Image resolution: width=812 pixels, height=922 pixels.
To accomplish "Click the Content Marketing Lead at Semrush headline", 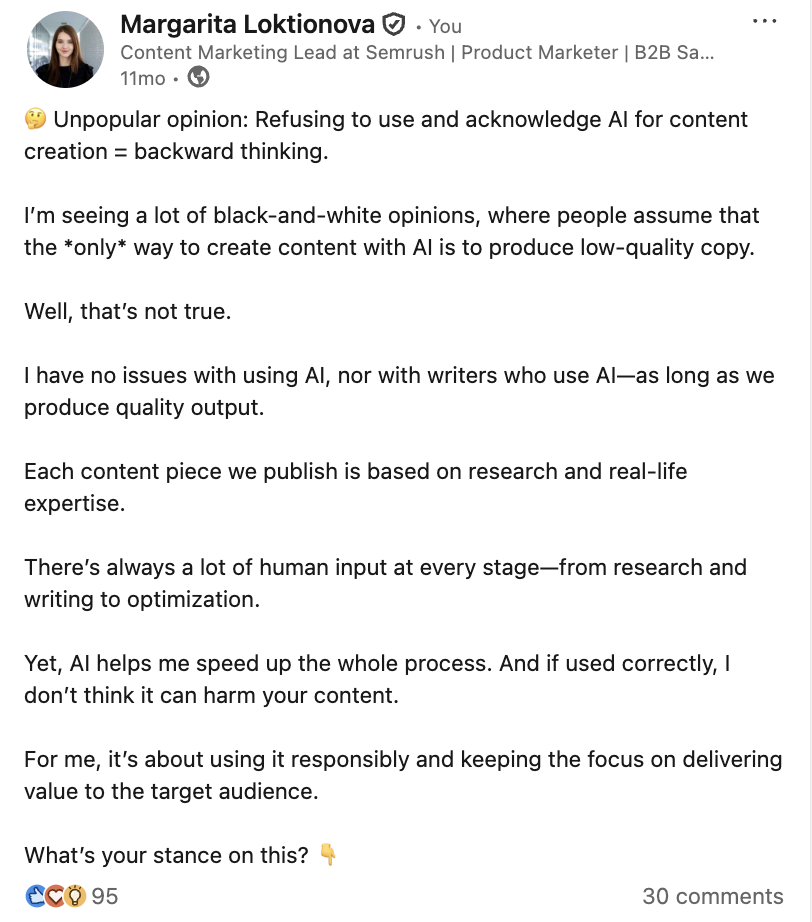I will point(416,52).
